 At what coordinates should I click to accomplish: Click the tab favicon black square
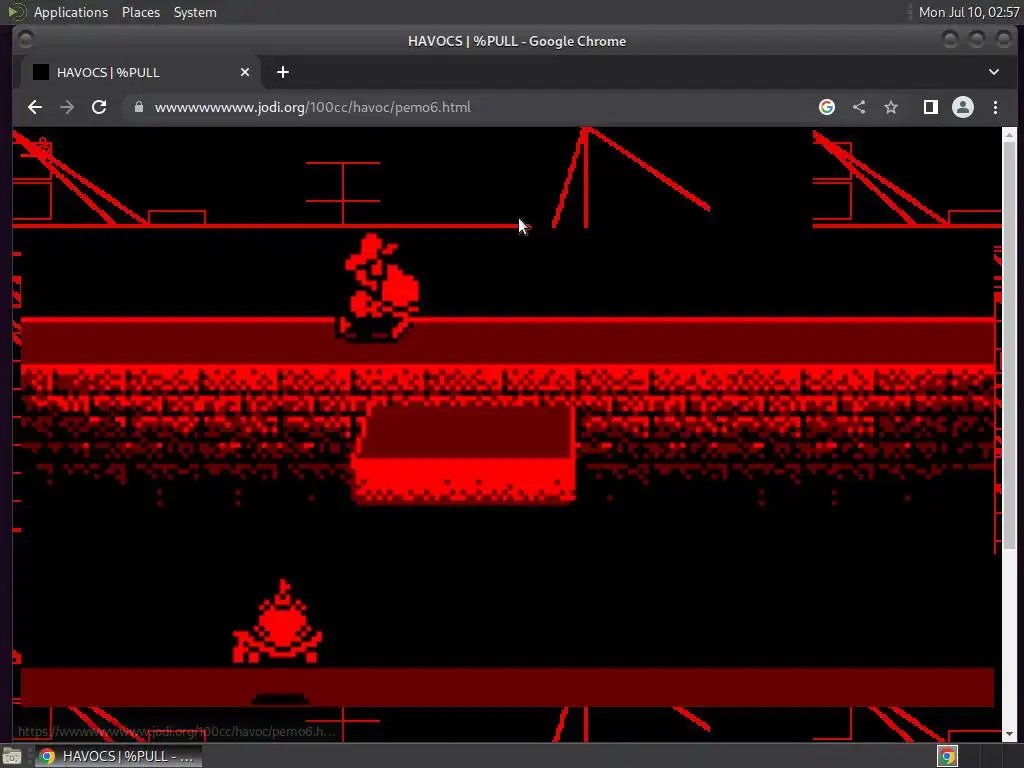click(x=40, y=72)
